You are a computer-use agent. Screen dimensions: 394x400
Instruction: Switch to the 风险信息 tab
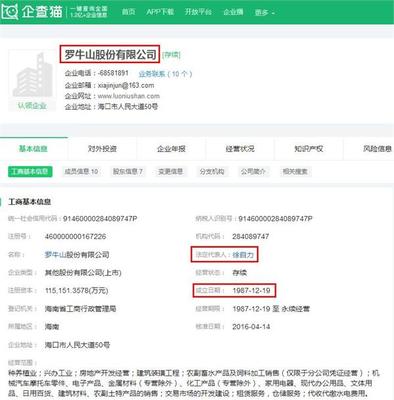[x=377, y=149]
